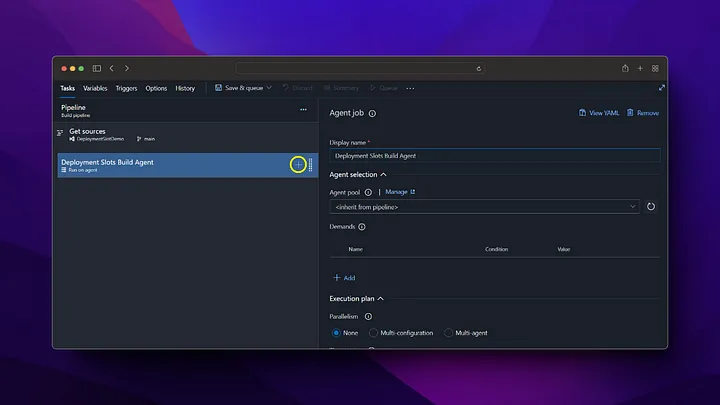
Task: Select the Multi-configuration parallelism option
Action: (x=373, y=333)
